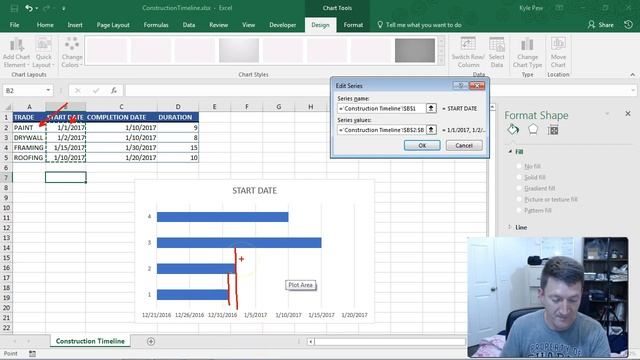Viewport: 640px width, 360px height.
Task: Select Fill & Line icon in Format Shape
Action: point(513,130)
